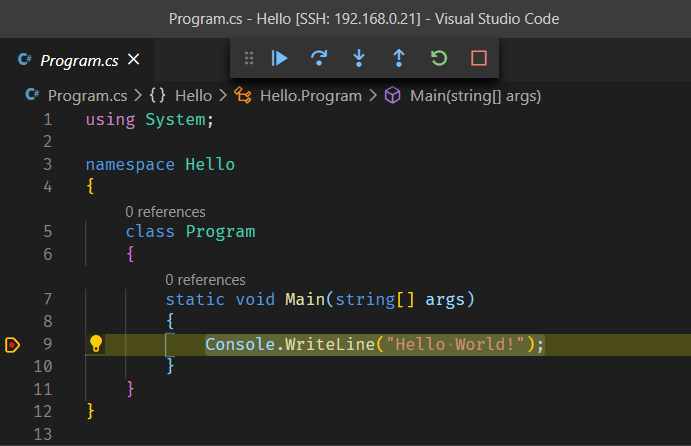This screenshot has width=691, height=446.
Task: Toggle the breakpoint on line 9
Action: coord(12,345)
